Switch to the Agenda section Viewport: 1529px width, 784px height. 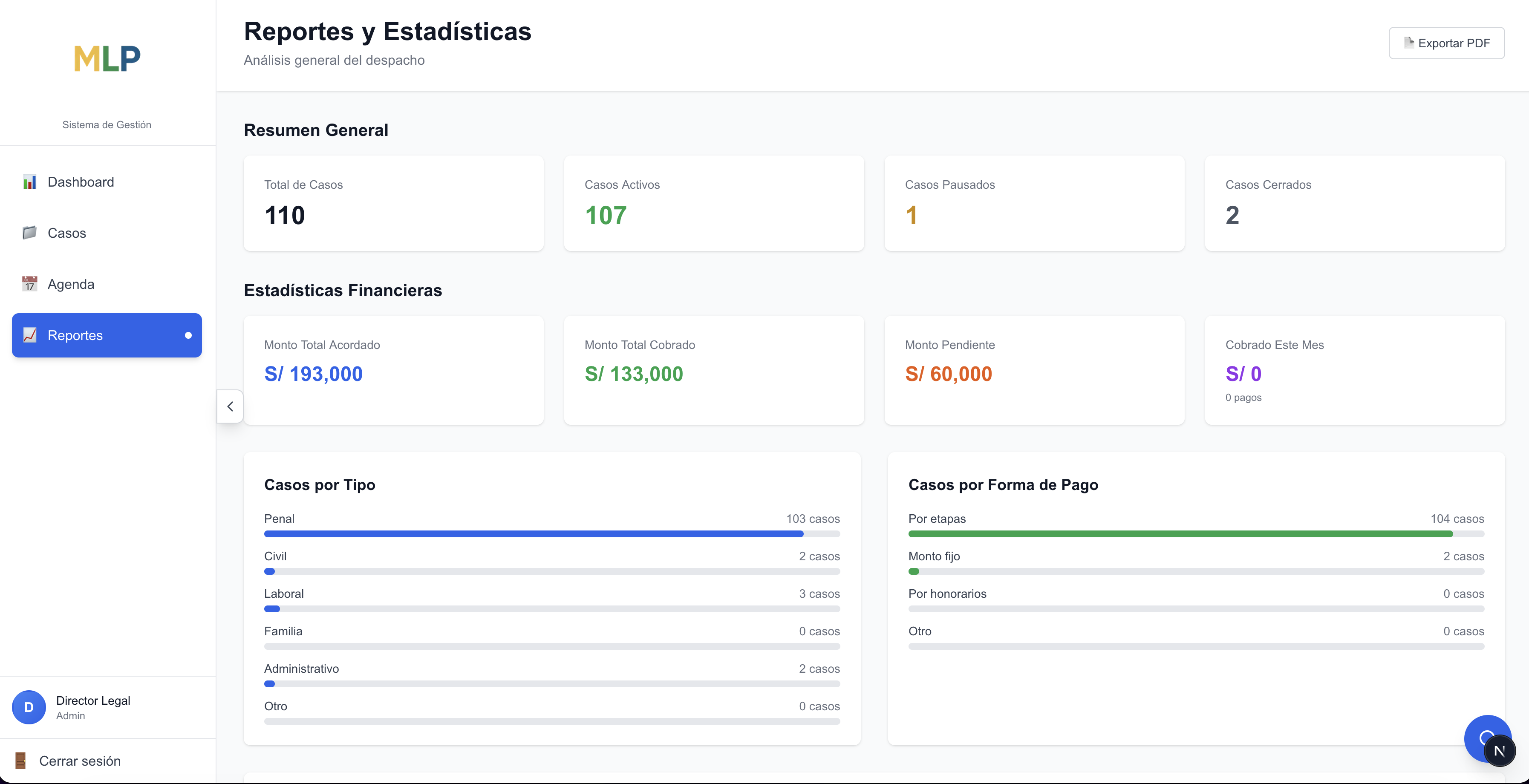(x=71, y=284)
